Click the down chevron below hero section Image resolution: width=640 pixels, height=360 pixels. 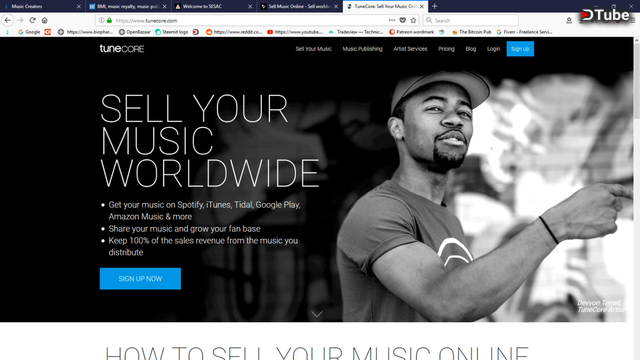coord(317,314)
